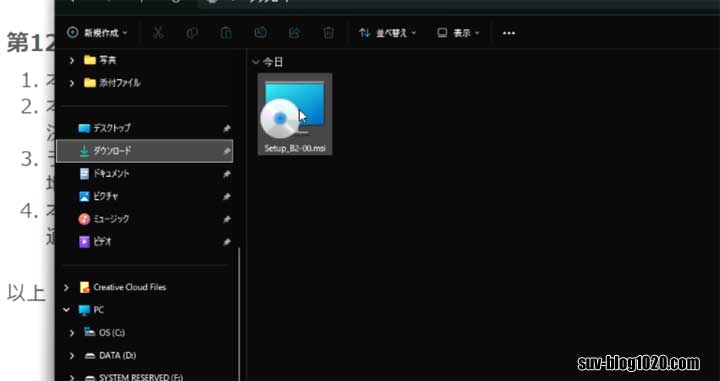This screenshot has height=381, width=720.
Task: Select the 写真 folder in sidebar
Action: point(101,60)
